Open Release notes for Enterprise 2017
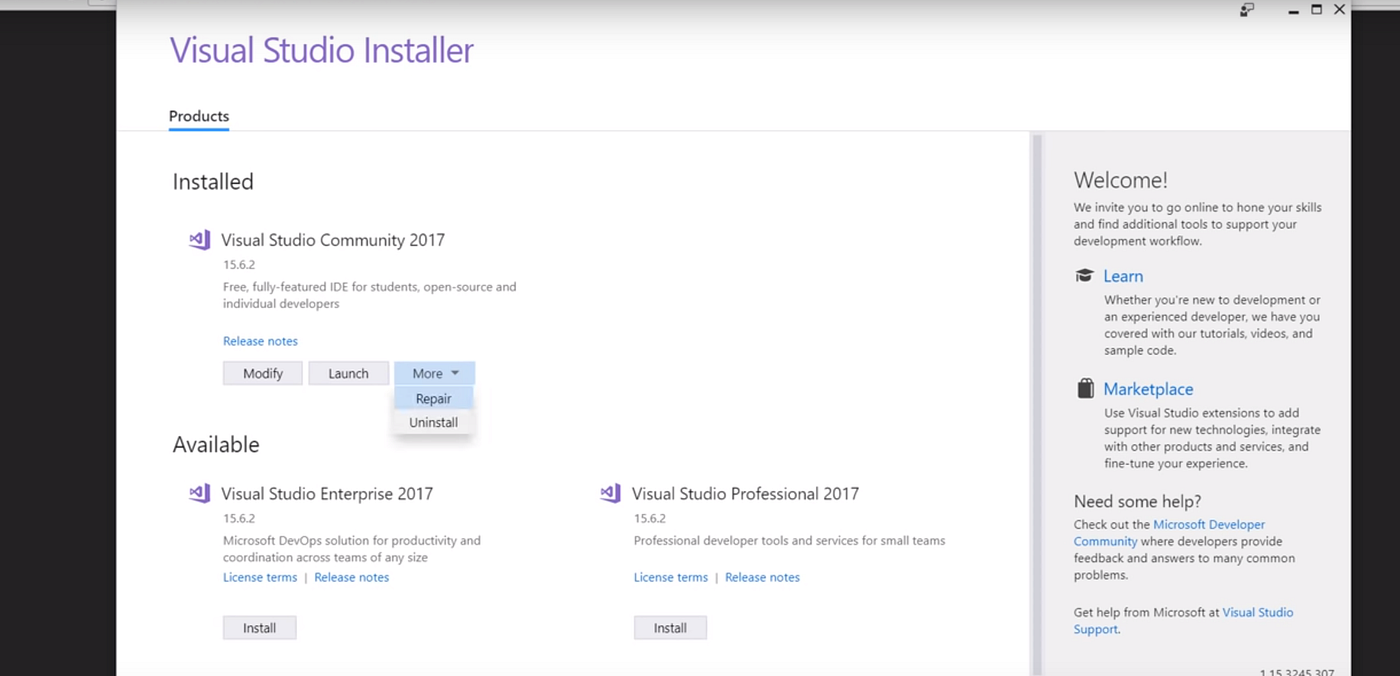This screenshot has height=676, width=1400. [x=352, y=577]
